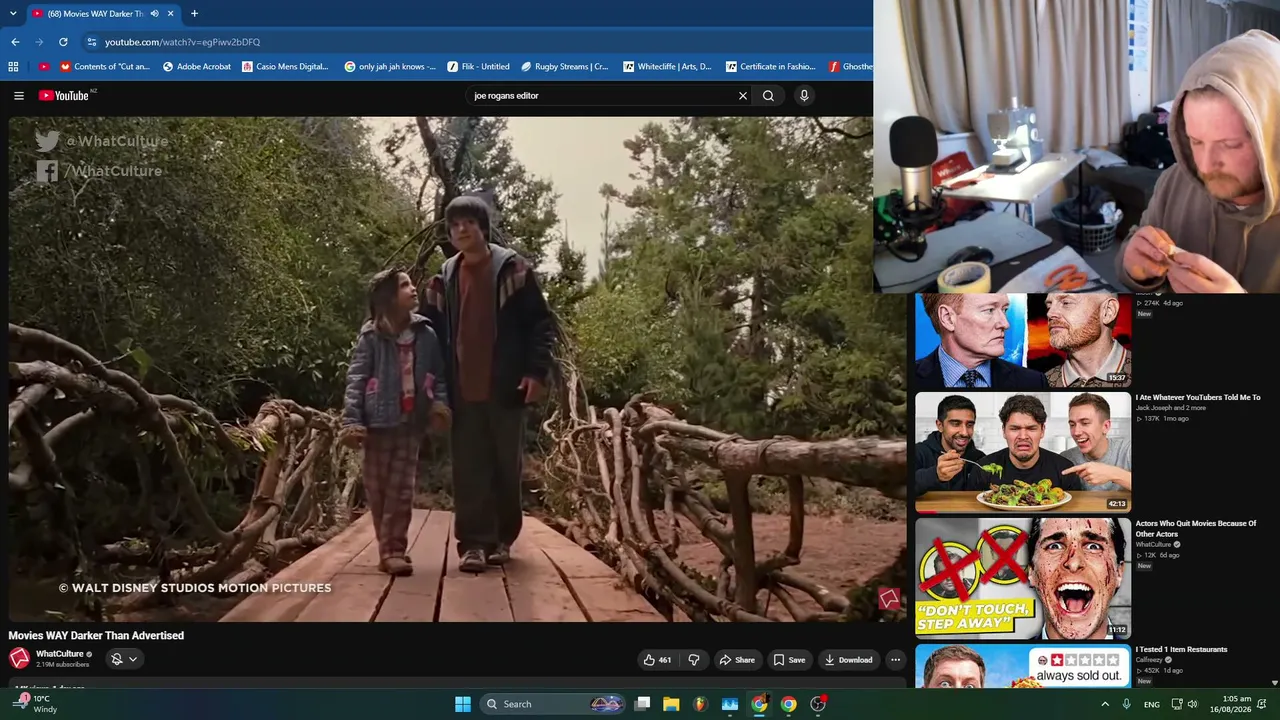This screenshot has height=720, width=1280.
Task: Open the Casio Mens Digital bookmark
Action: (286, 67)
